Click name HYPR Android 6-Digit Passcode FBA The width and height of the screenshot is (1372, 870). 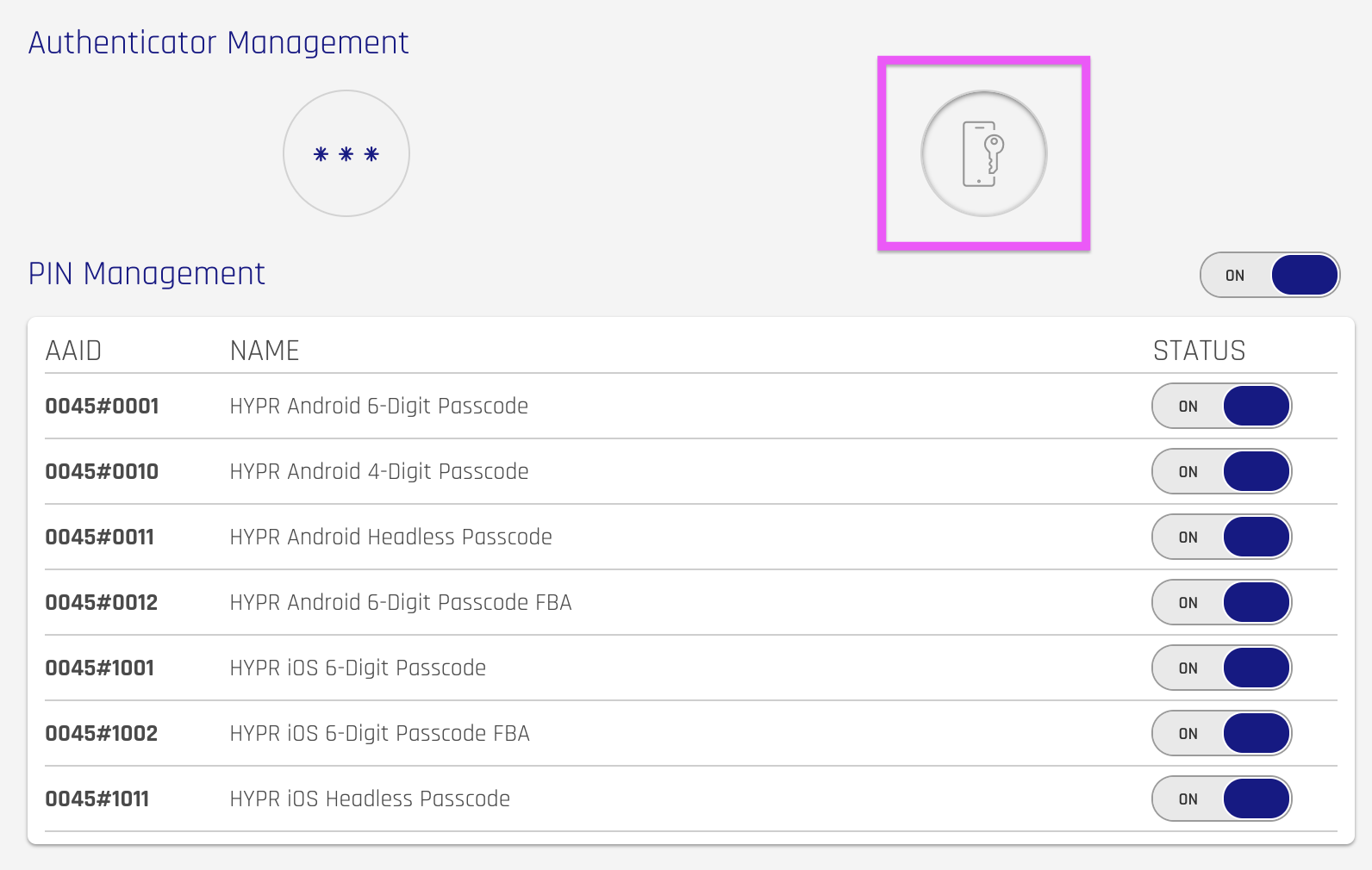[401, 602]
